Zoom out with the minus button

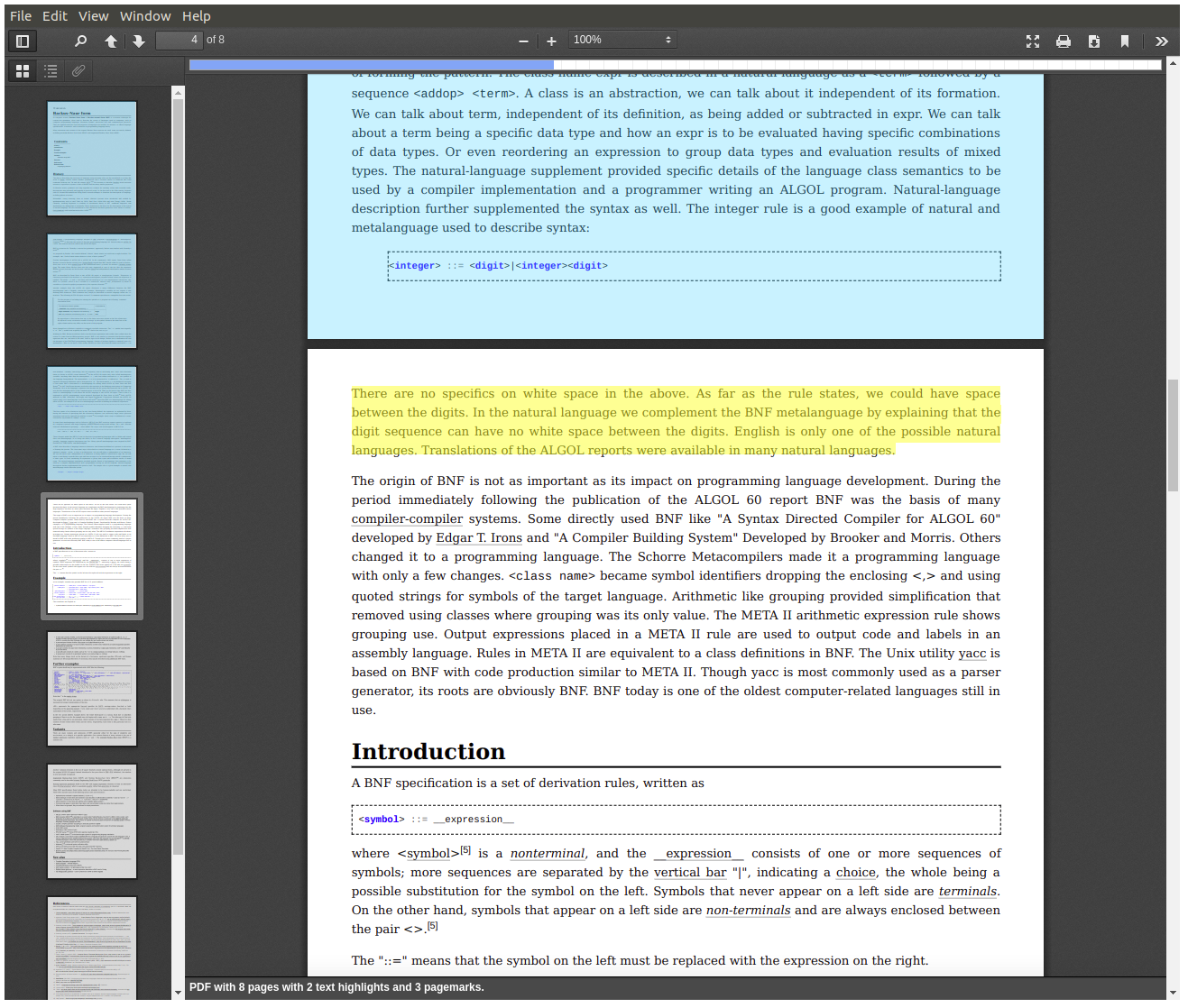pos(523,41)
